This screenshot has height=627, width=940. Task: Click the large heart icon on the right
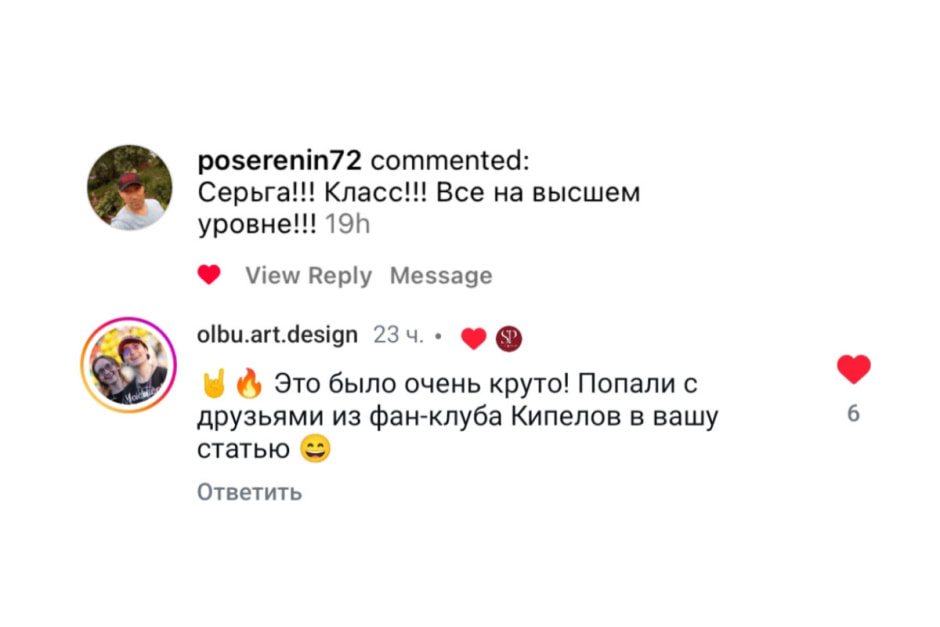[852, 367]
